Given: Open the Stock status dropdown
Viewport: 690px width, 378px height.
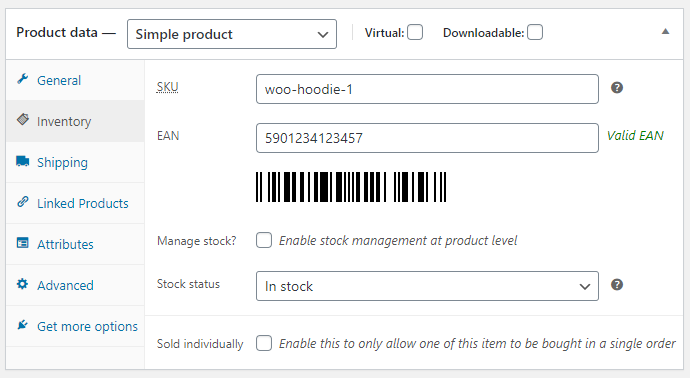Looking at the screenshot, I should pos(427,286).
